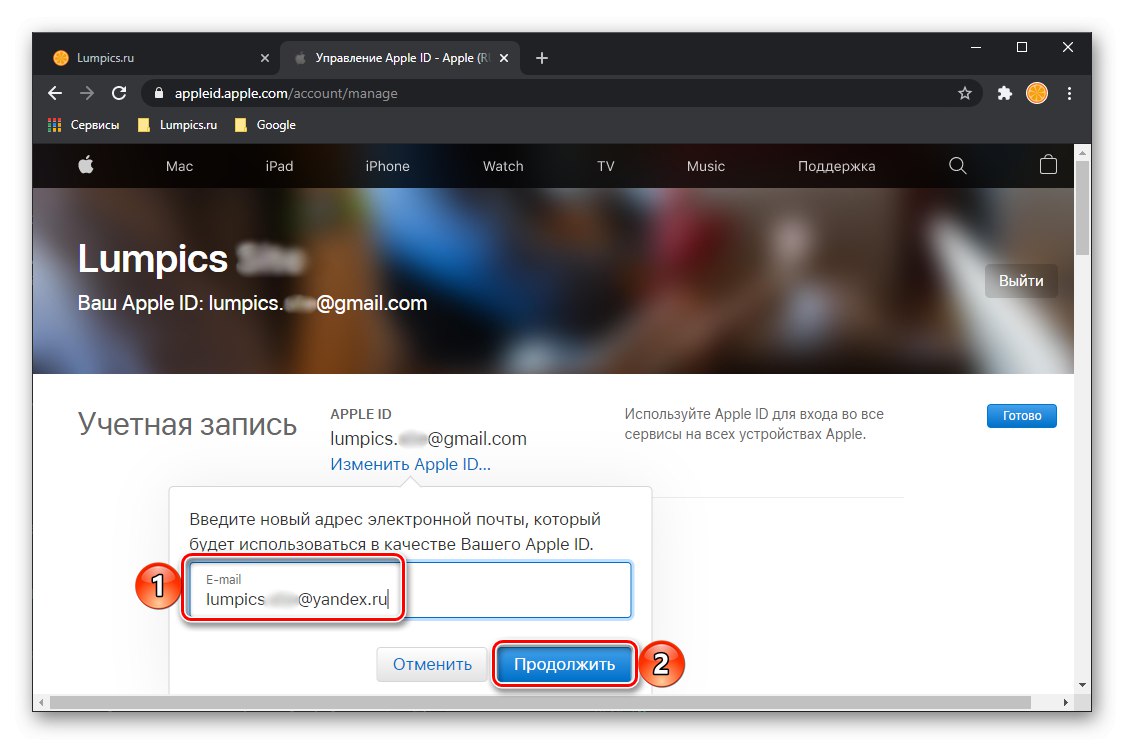Screen dimensions: 1124x744
Task: Open Apple site search
Action: (957, 166)
